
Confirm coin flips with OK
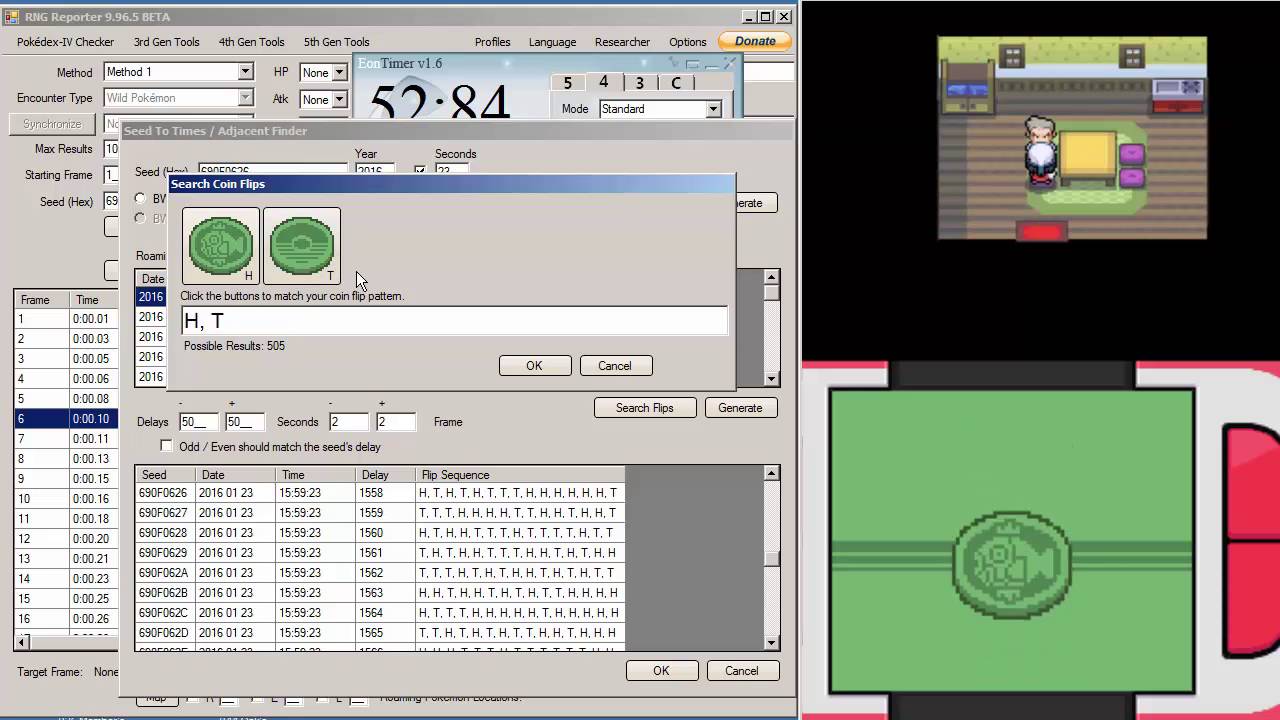click(x=535, y=366)
